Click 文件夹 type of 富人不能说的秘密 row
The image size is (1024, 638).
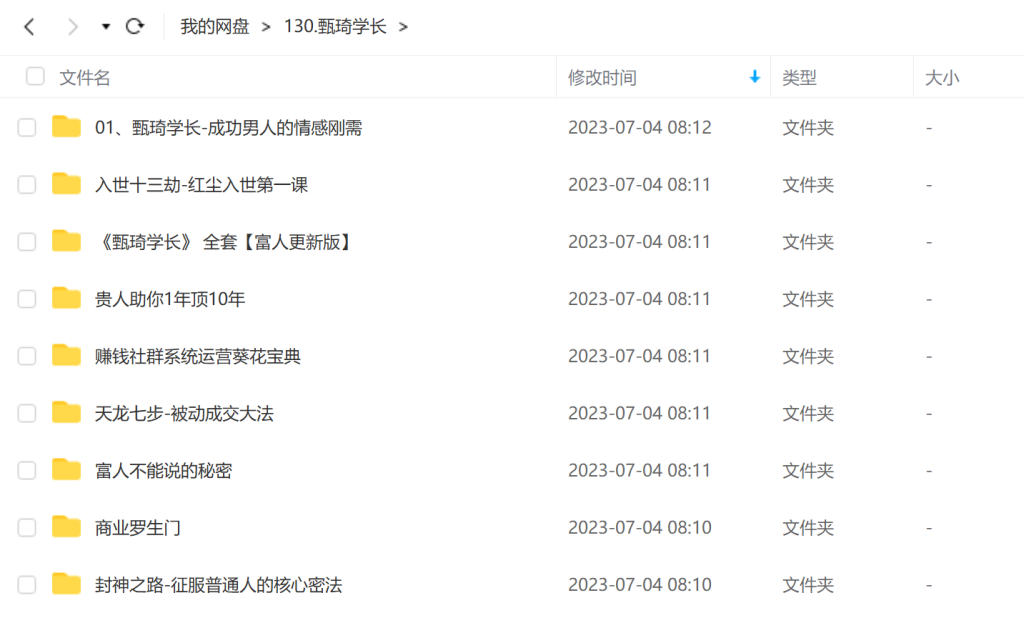[x=808, y=470]
